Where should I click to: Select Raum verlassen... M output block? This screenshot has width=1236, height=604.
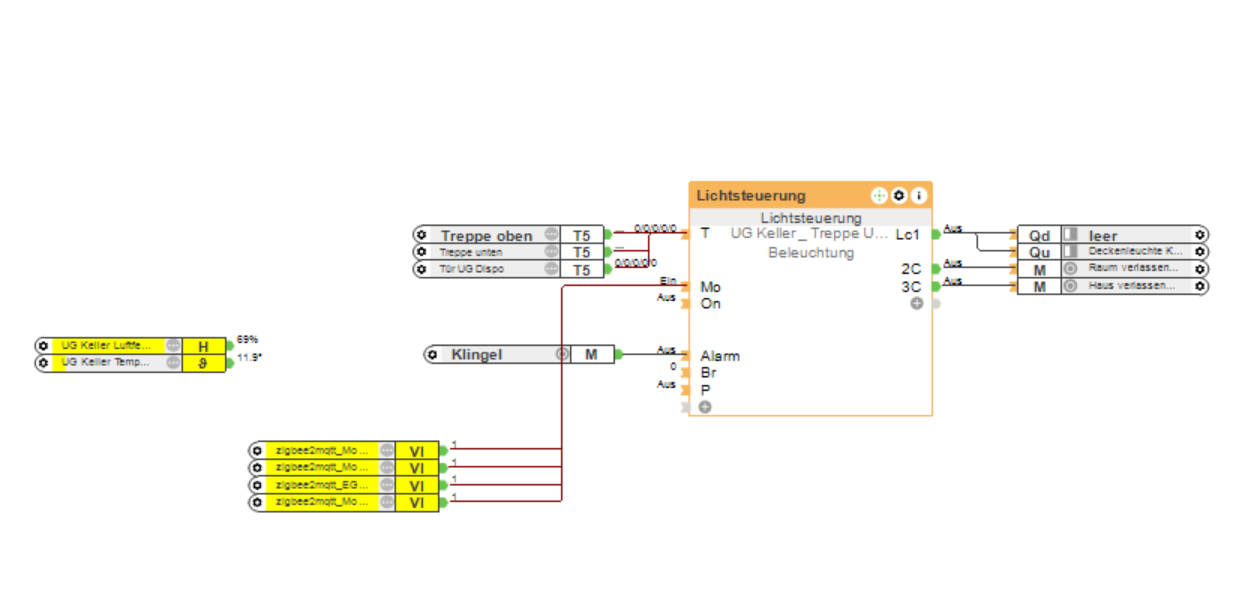pyautogui.click(x=1112, y=270)
